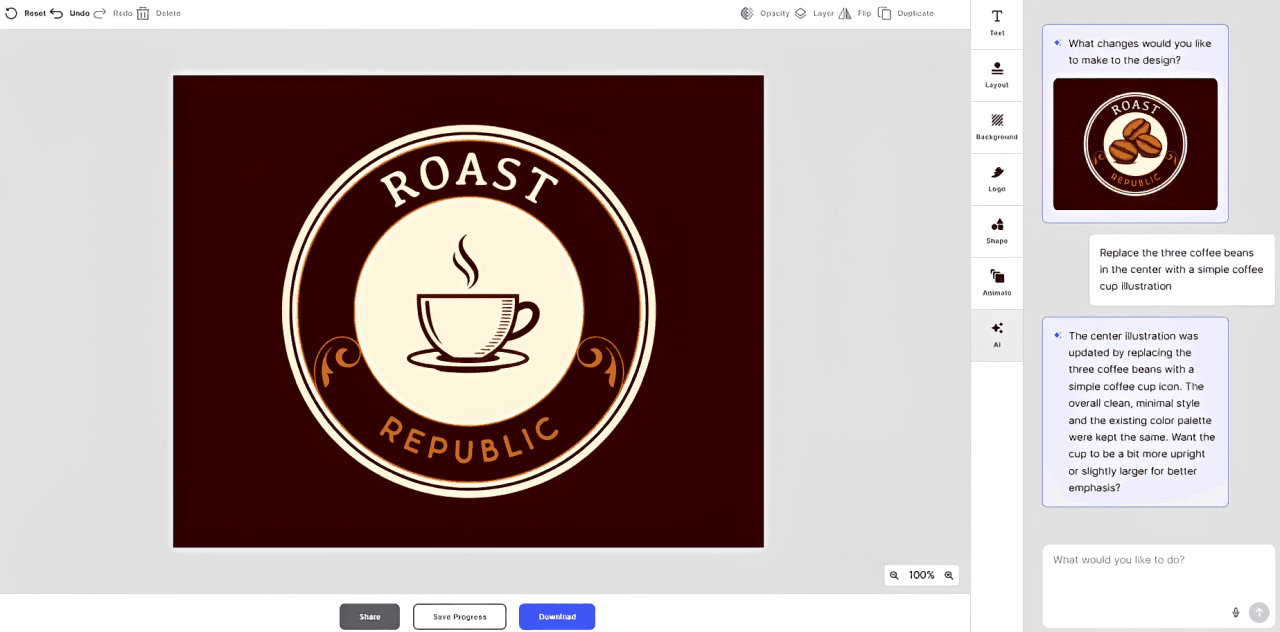Click the AI reply about center illustration update

[x=1135, y=412]
